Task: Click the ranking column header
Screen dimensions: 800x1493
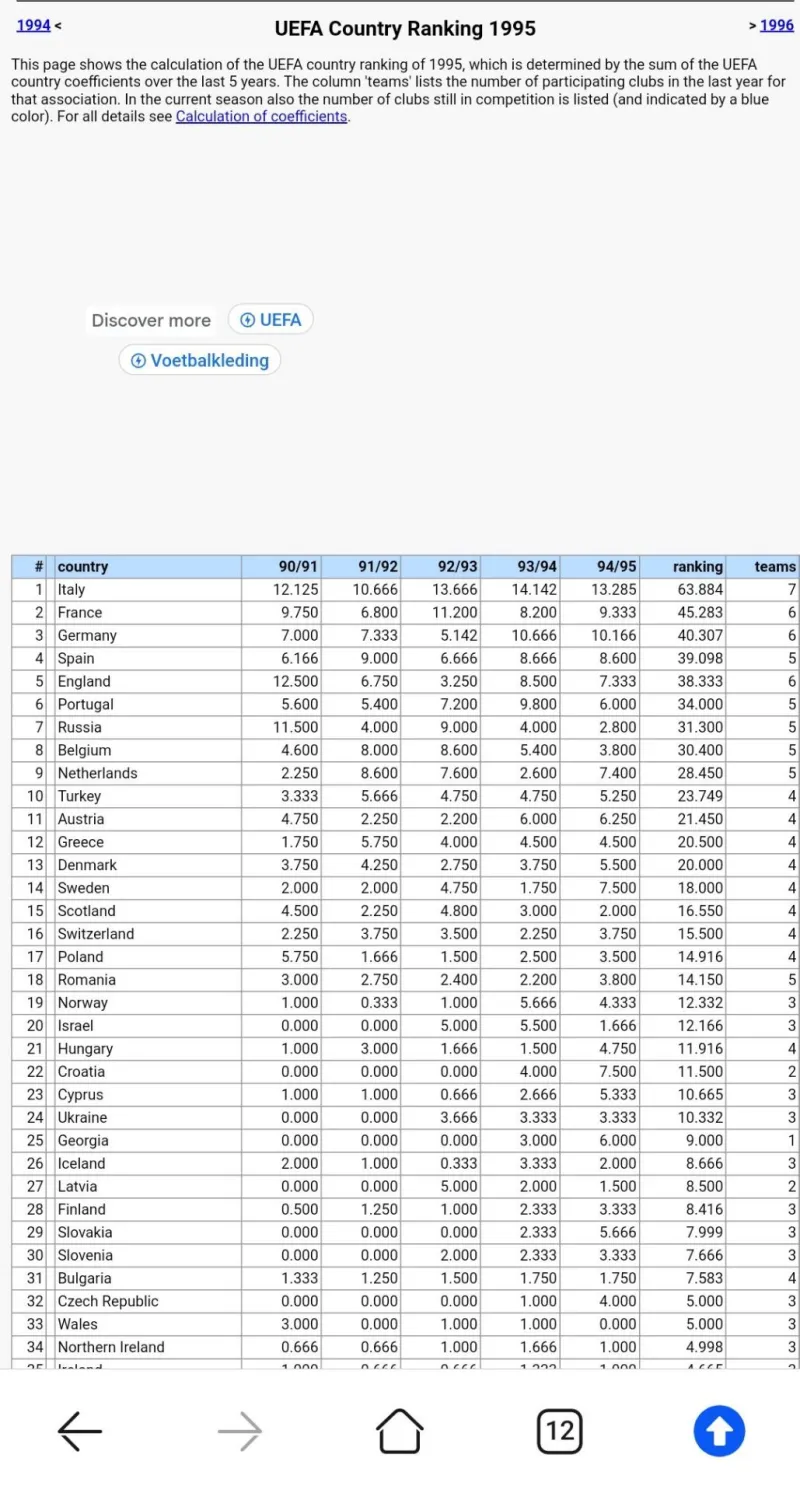Action: (x=697, y=566)
